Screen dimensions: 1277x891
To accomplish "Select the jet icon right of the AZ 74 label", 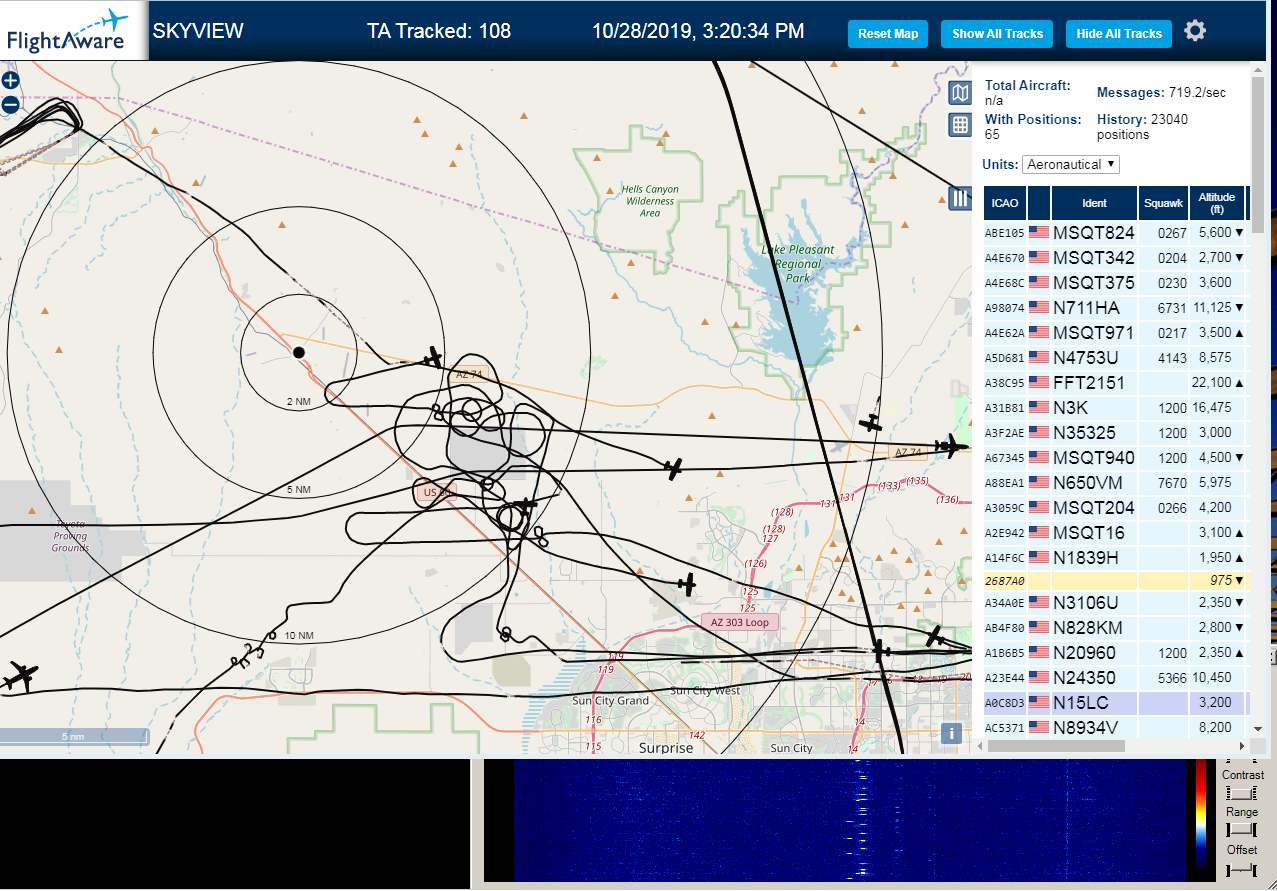I will click(952, 446).
